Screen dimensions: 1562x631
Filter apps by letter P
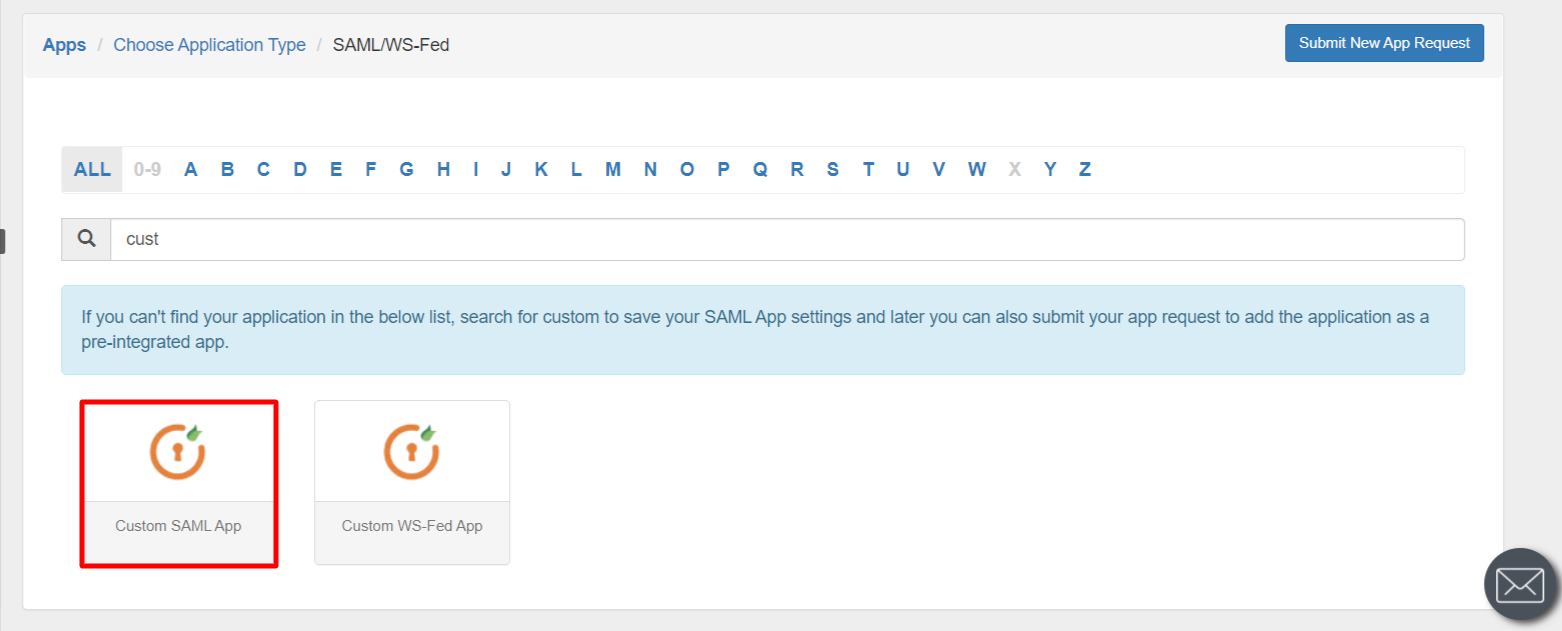[723, 169]
